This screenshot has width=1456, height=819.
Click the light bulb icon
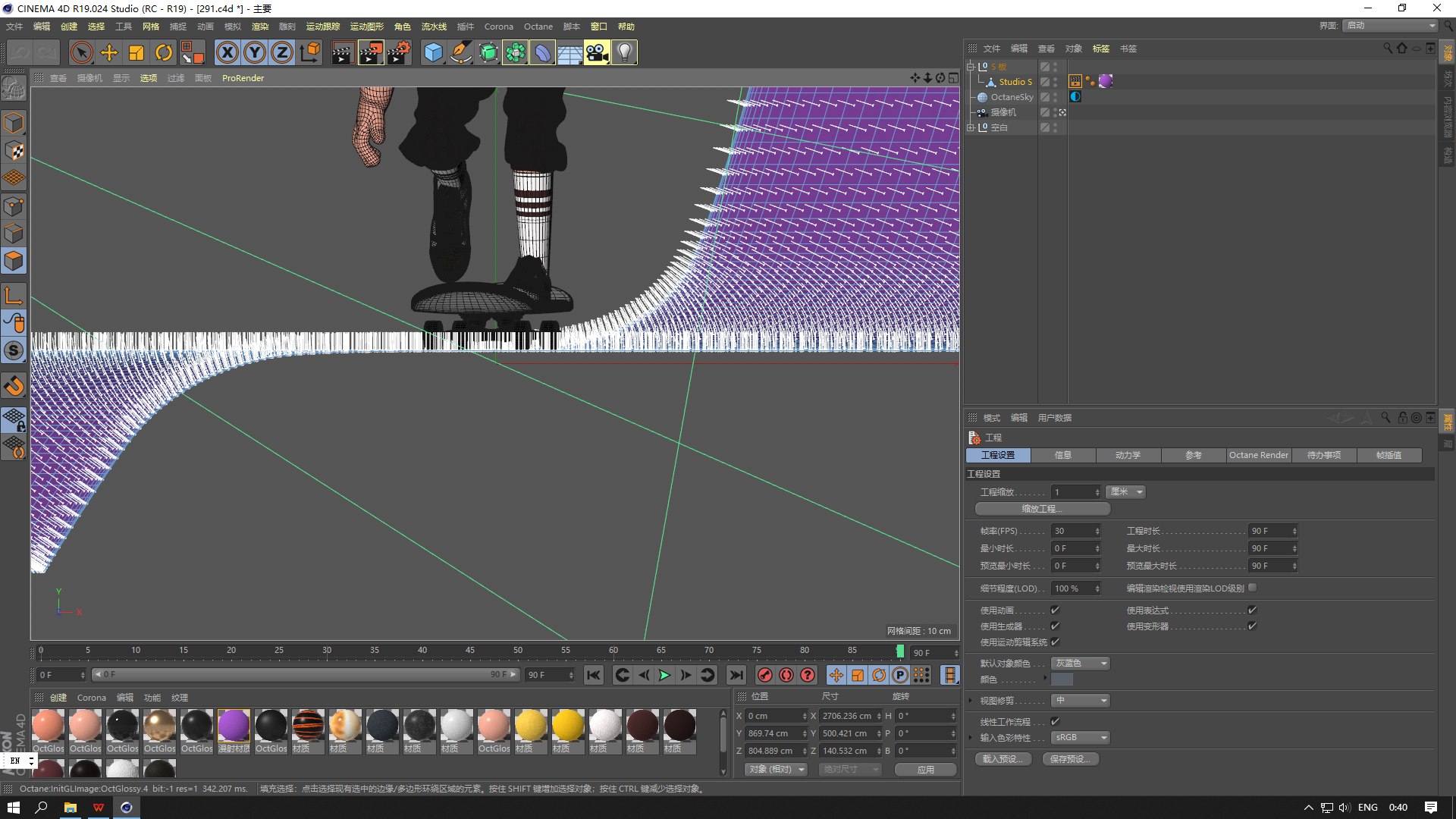click(x=624, y=52)
